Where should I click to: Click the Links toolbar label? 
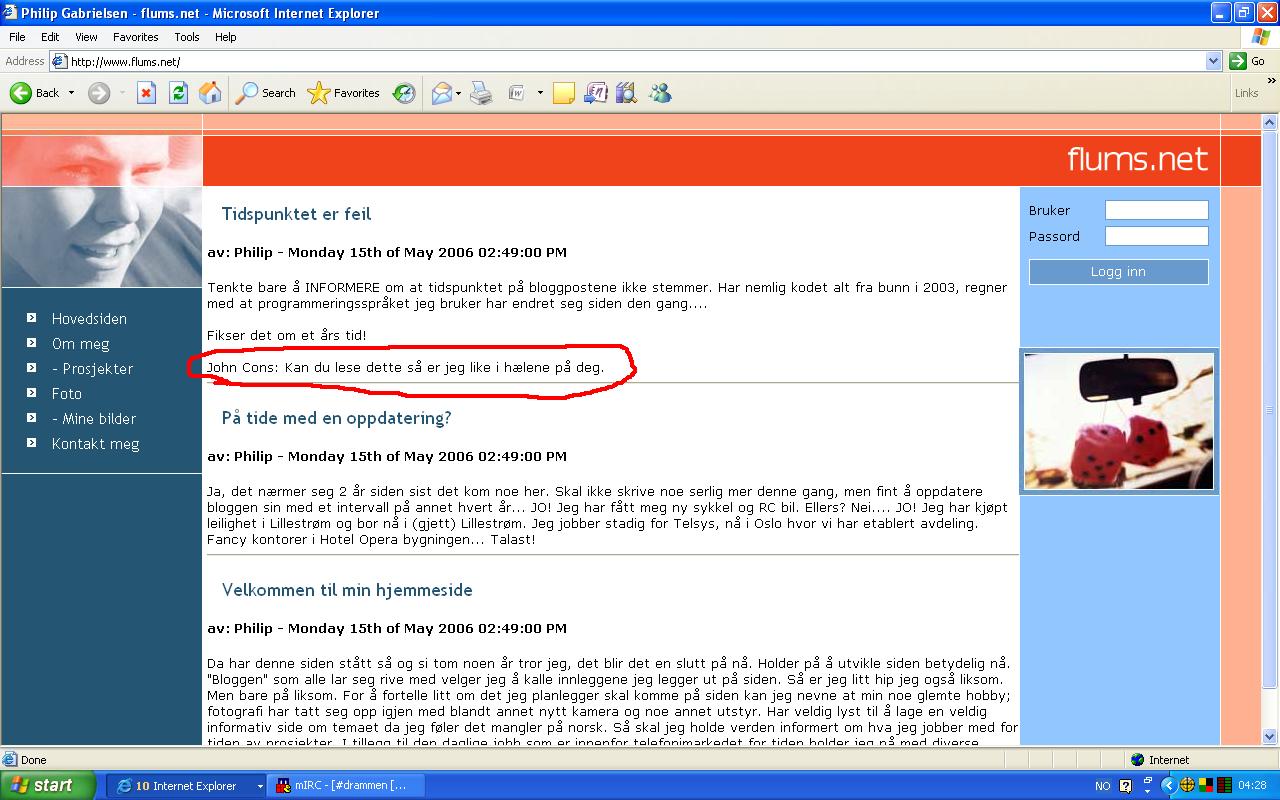coord(1247,93)
